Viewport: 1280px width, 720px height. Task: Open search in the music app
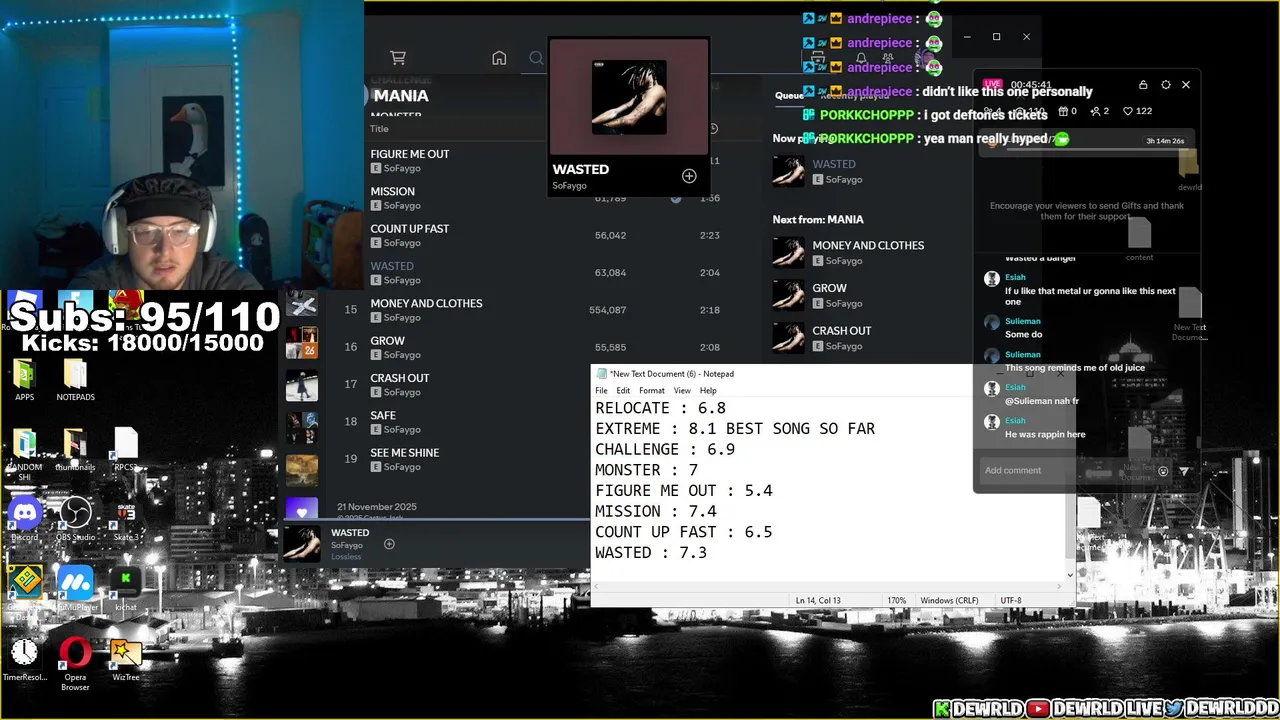tap(536, 58)
